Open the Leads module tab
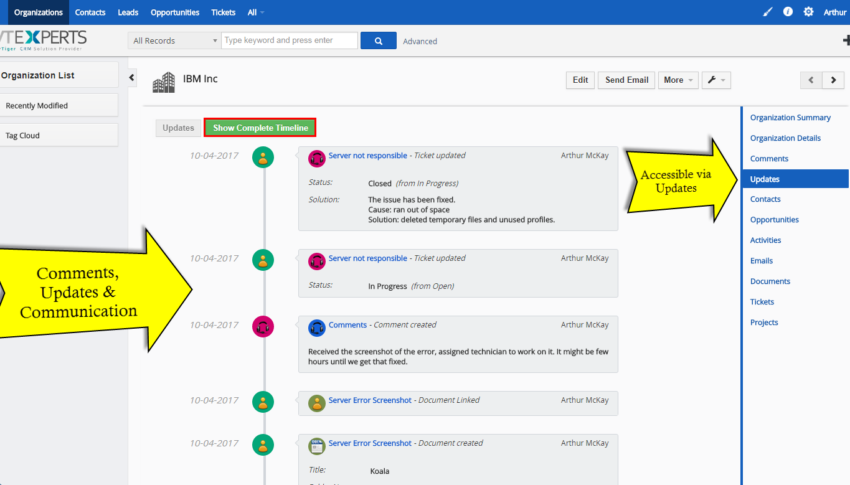 128,12
